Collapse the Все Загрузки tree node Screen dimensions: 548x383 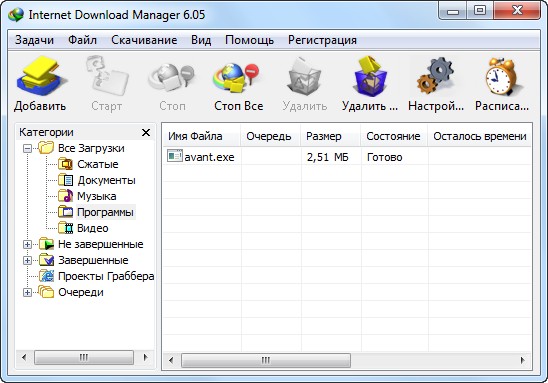click(x=27, y=149)
